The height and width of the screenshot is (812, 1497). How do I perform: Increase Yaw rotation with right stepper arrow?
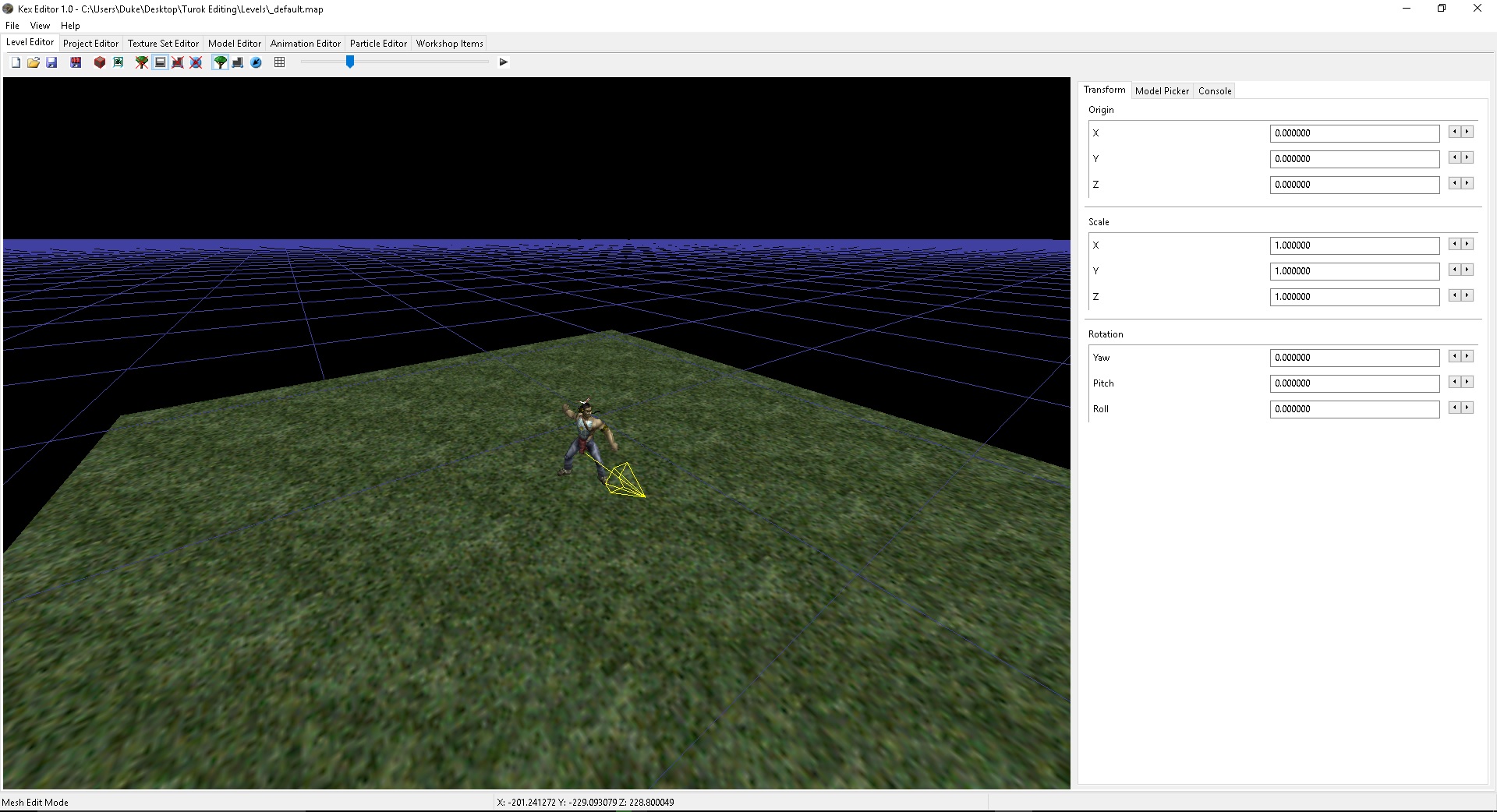pos(1467,356)
